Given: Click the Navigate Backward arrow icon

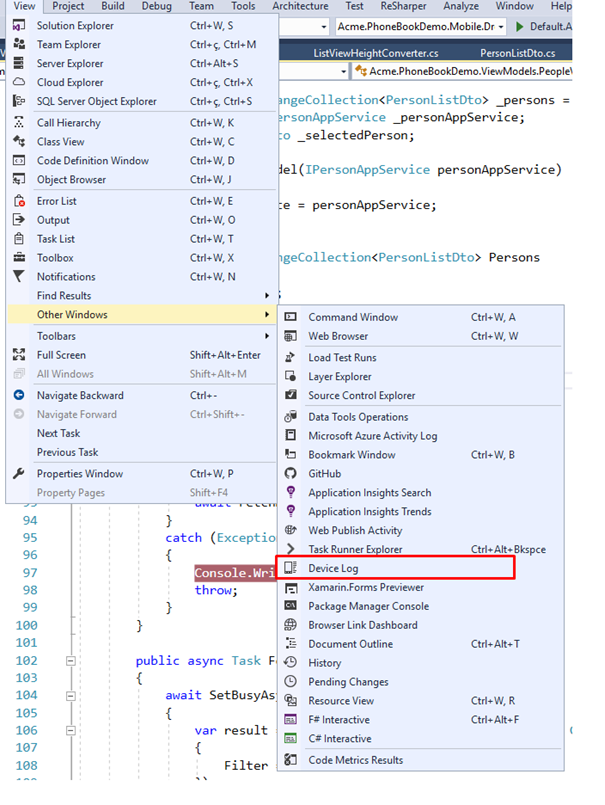Looking at the screenshot, I should click(19, 395).
